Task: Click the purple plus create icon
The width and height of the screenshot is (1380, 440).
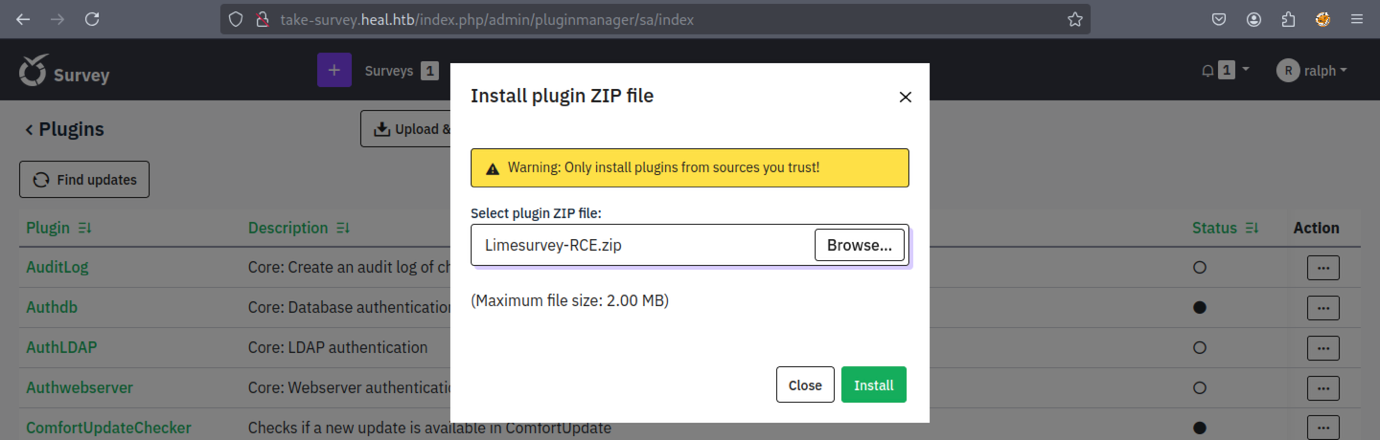Action: pos(334,70)
